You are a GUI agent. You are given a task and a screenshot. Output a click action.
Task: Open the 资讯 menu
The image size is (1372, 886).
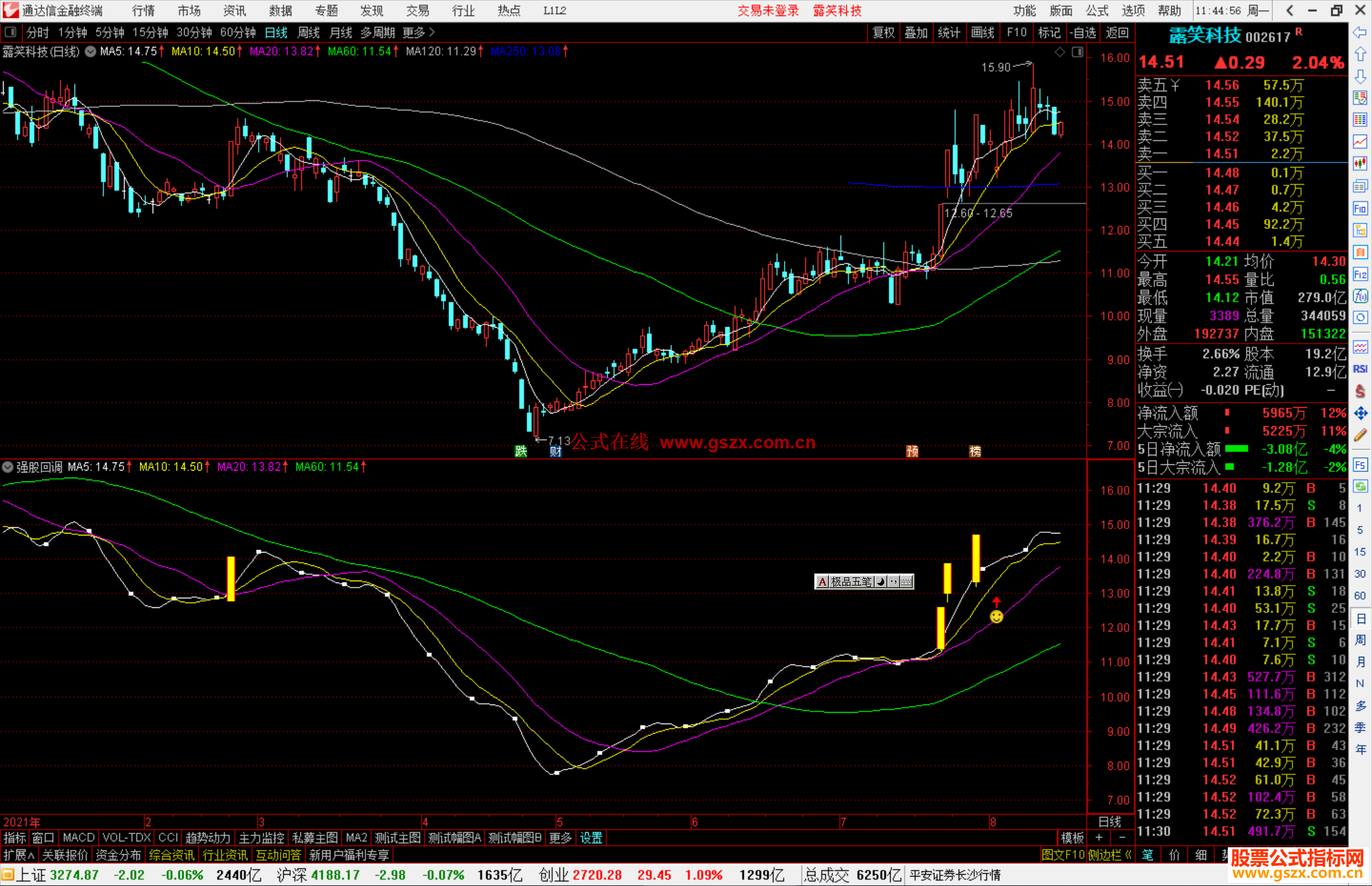click(235, 10)
